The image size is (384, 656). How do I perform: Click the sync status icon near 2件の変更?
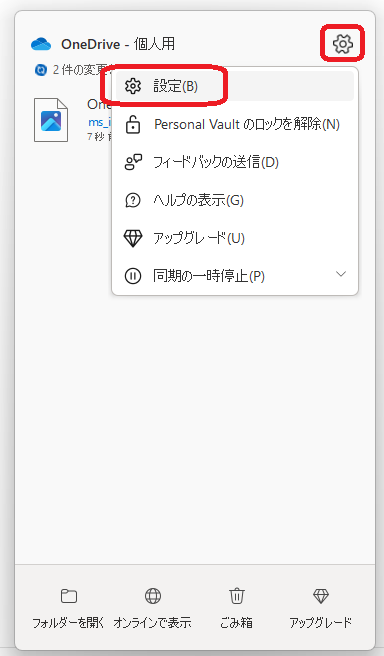[x=41, y=70]
